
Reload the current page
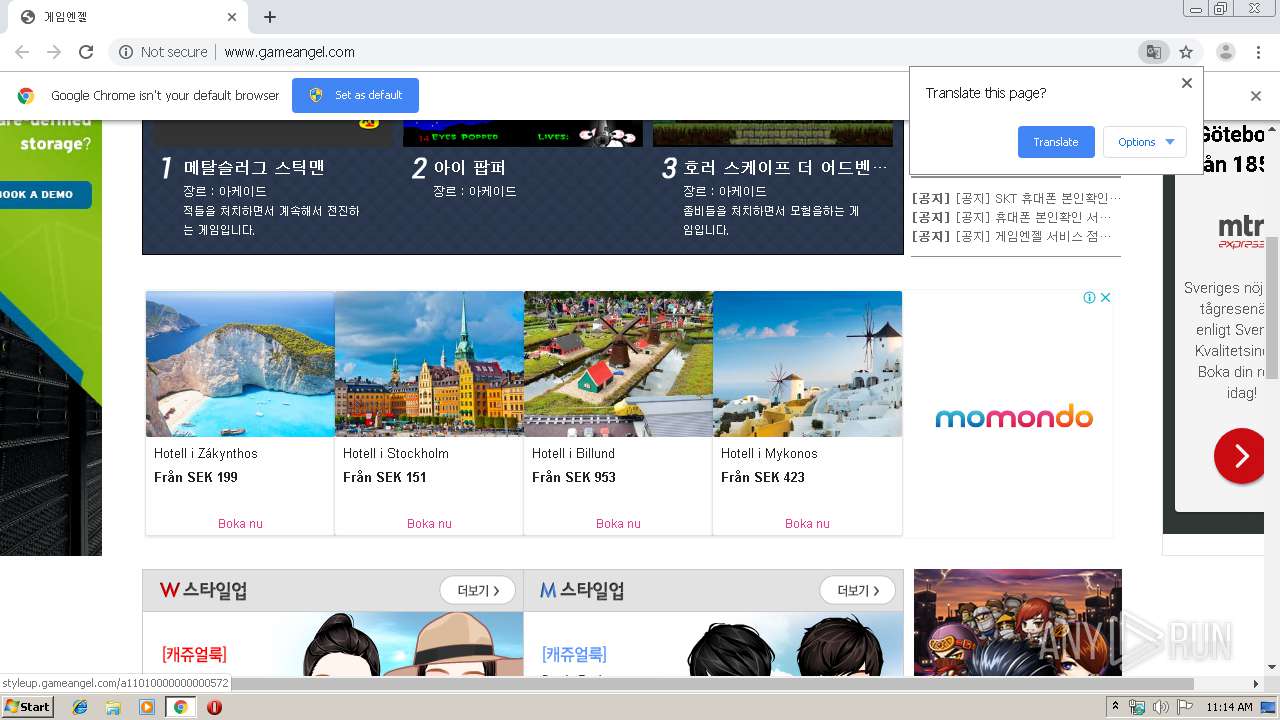(x=86, y=52)
